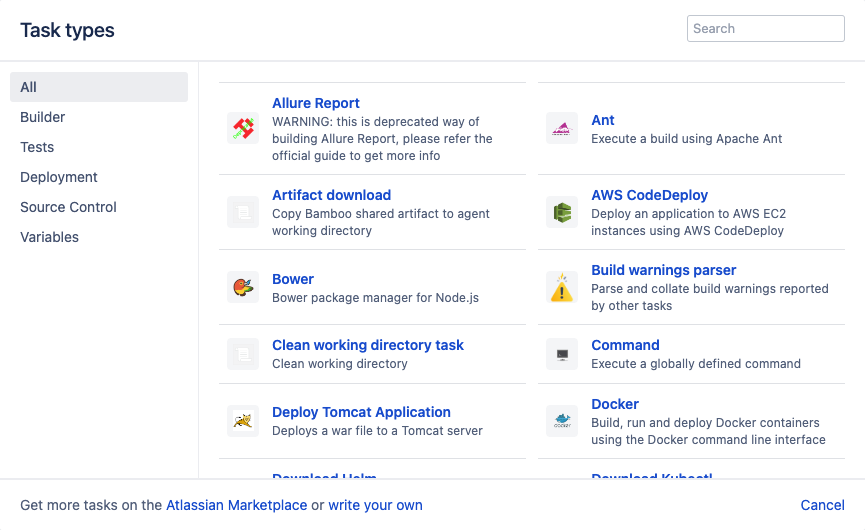865x530 pixels.
Task: Click the 'Parse and collate build warnings' description
Action: pos(710,297)
